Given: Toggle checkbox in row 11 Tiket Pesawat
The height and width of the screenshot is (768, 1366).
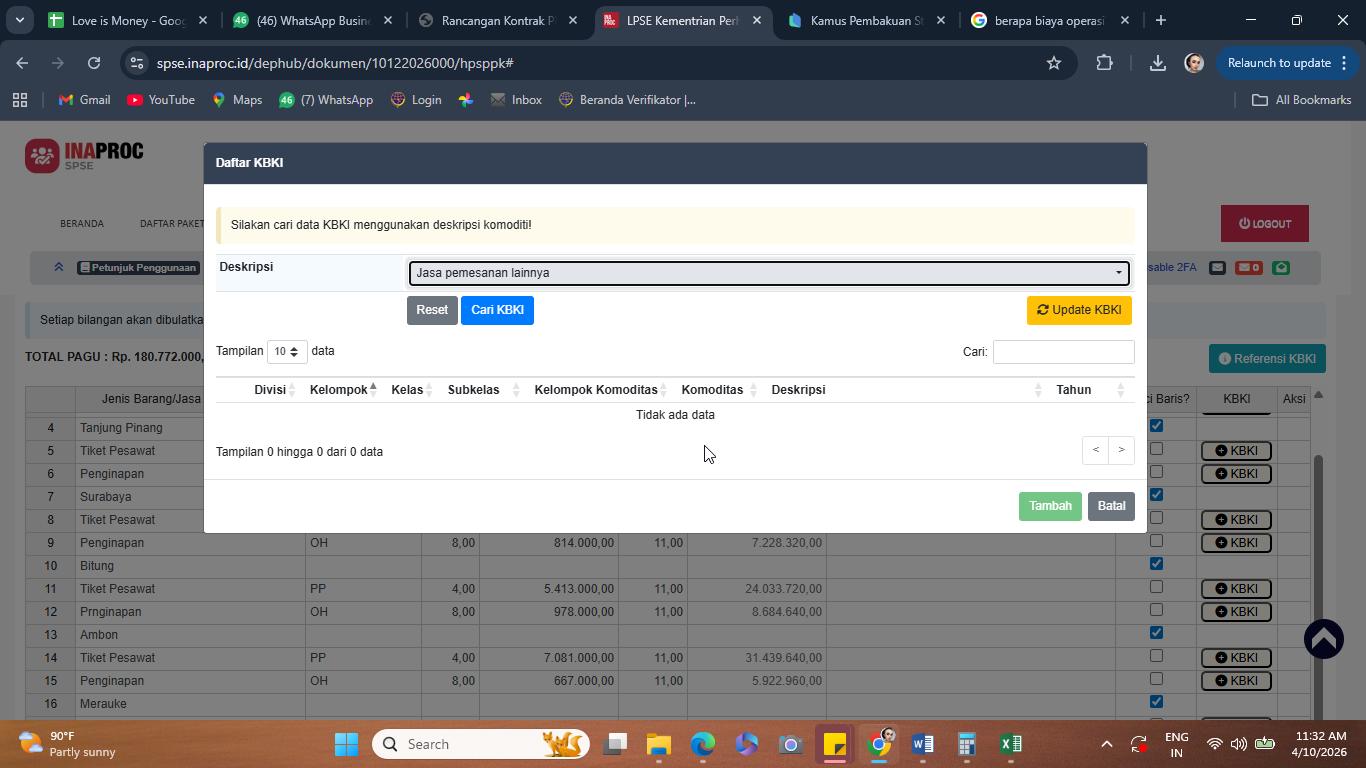Looking at the screenshot, I should coord(1156,587).
